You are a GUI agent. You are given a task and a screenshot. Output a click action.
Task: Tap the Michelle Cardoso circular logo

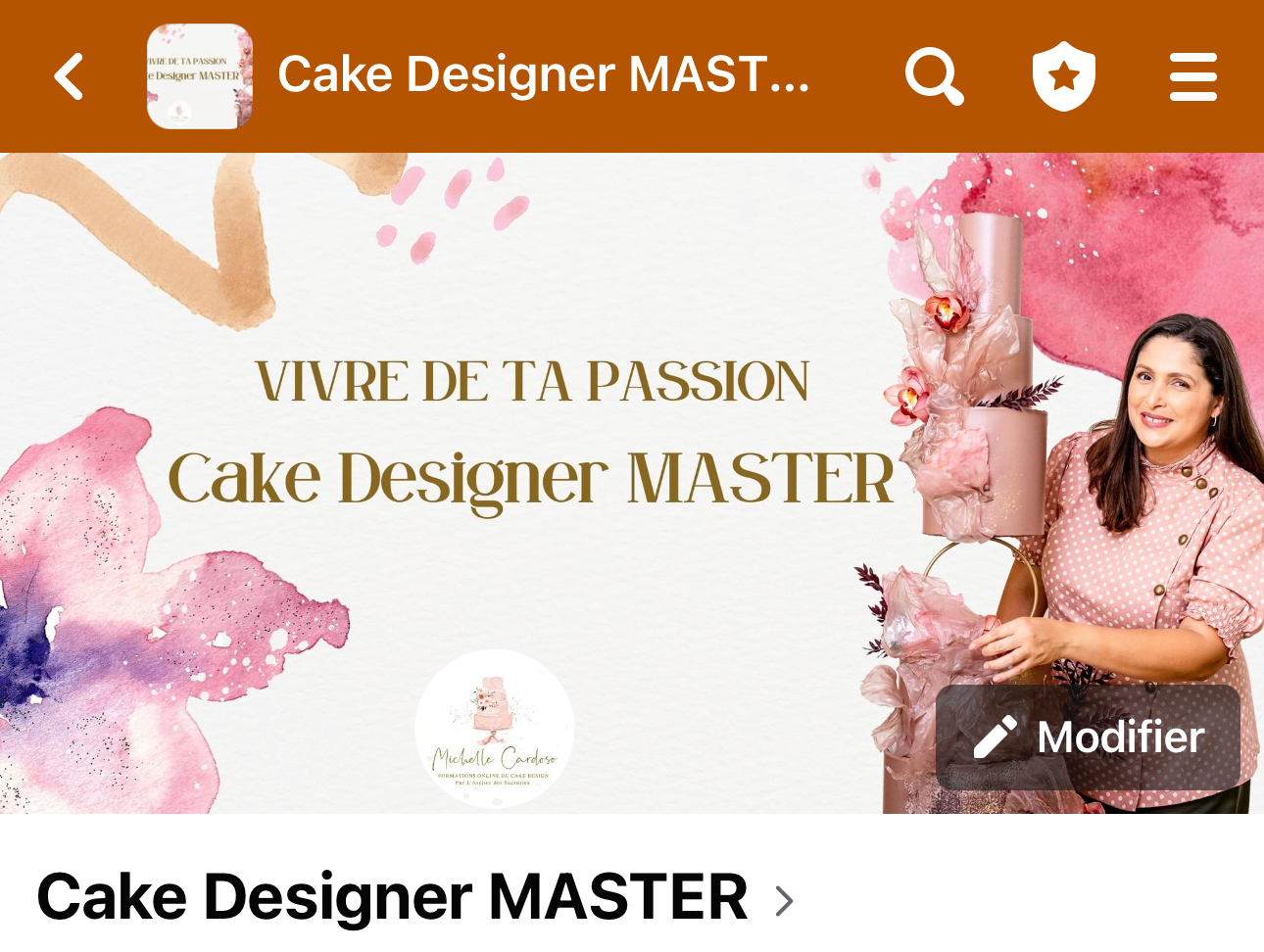tap(494, 729)
